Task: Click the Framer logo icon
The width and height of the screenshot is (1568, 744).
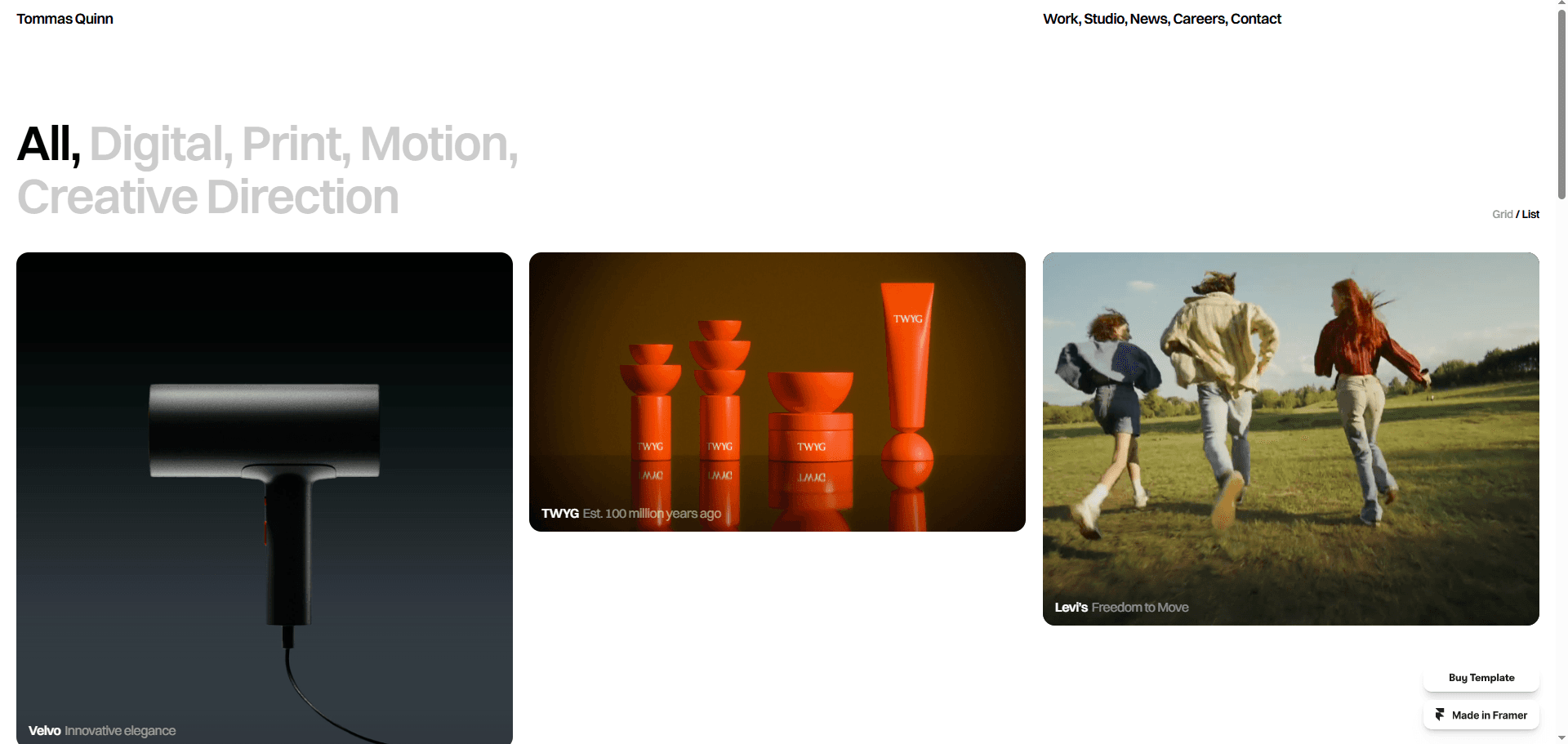Action: [x=1440, y=715]
